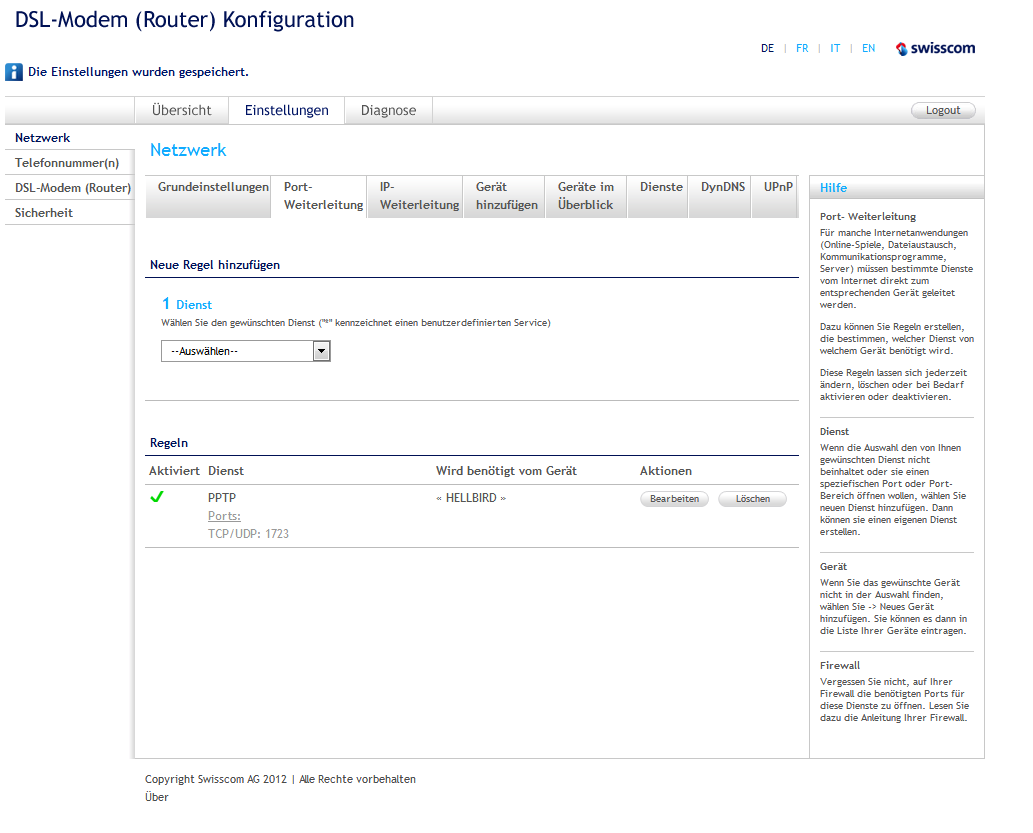Viewport: 1033px width, 833px height.
Task: Switch to the Übersicht tab
Action: (x=181, y=110)
